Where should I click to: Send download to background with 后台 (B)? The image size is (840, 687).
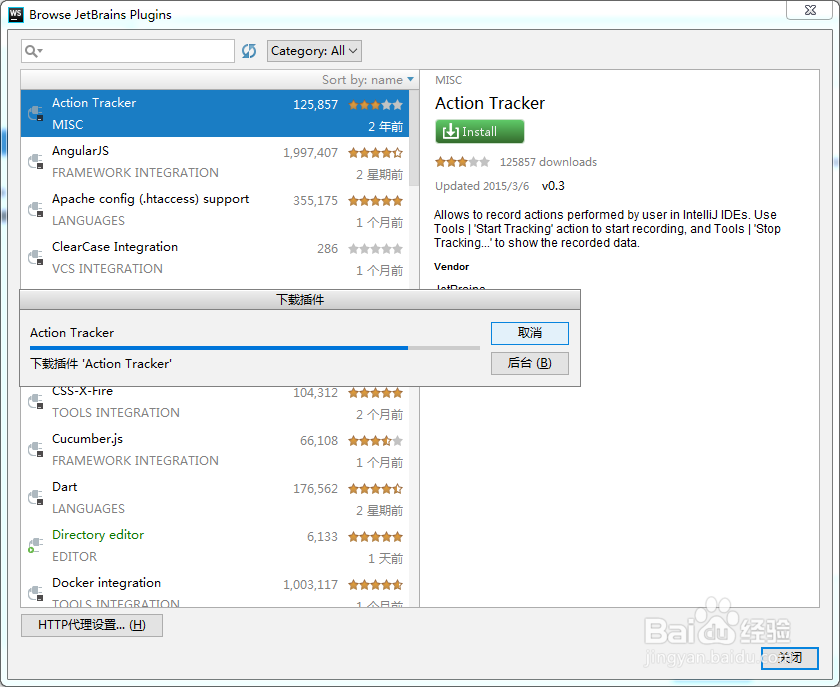point(530,363)
